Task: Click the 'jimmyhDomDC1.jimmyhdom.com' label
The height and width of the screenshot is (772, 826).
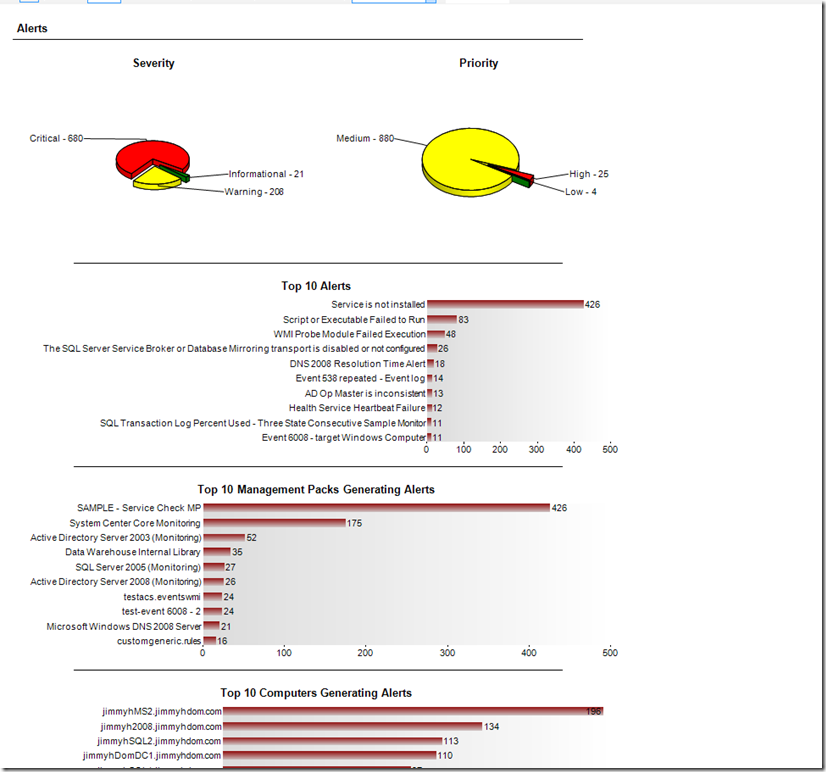Action: (152, 756)
